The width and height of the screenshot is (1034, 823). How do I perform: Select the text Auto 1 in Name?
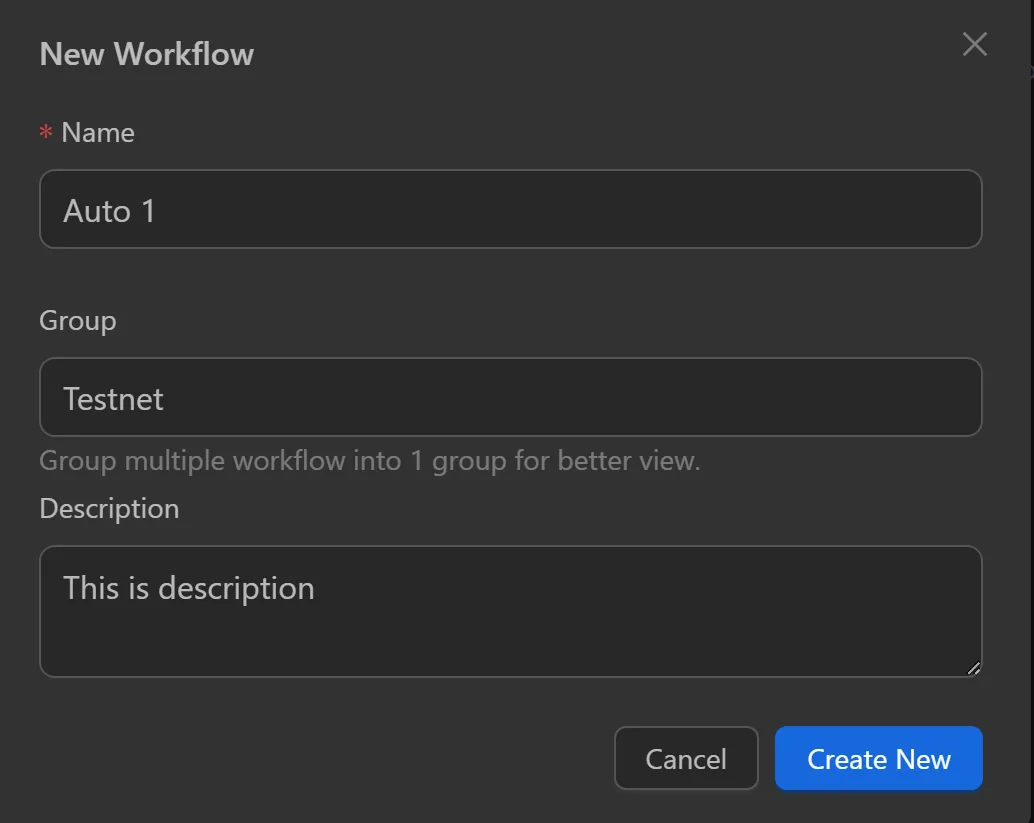tap(108, 211)
